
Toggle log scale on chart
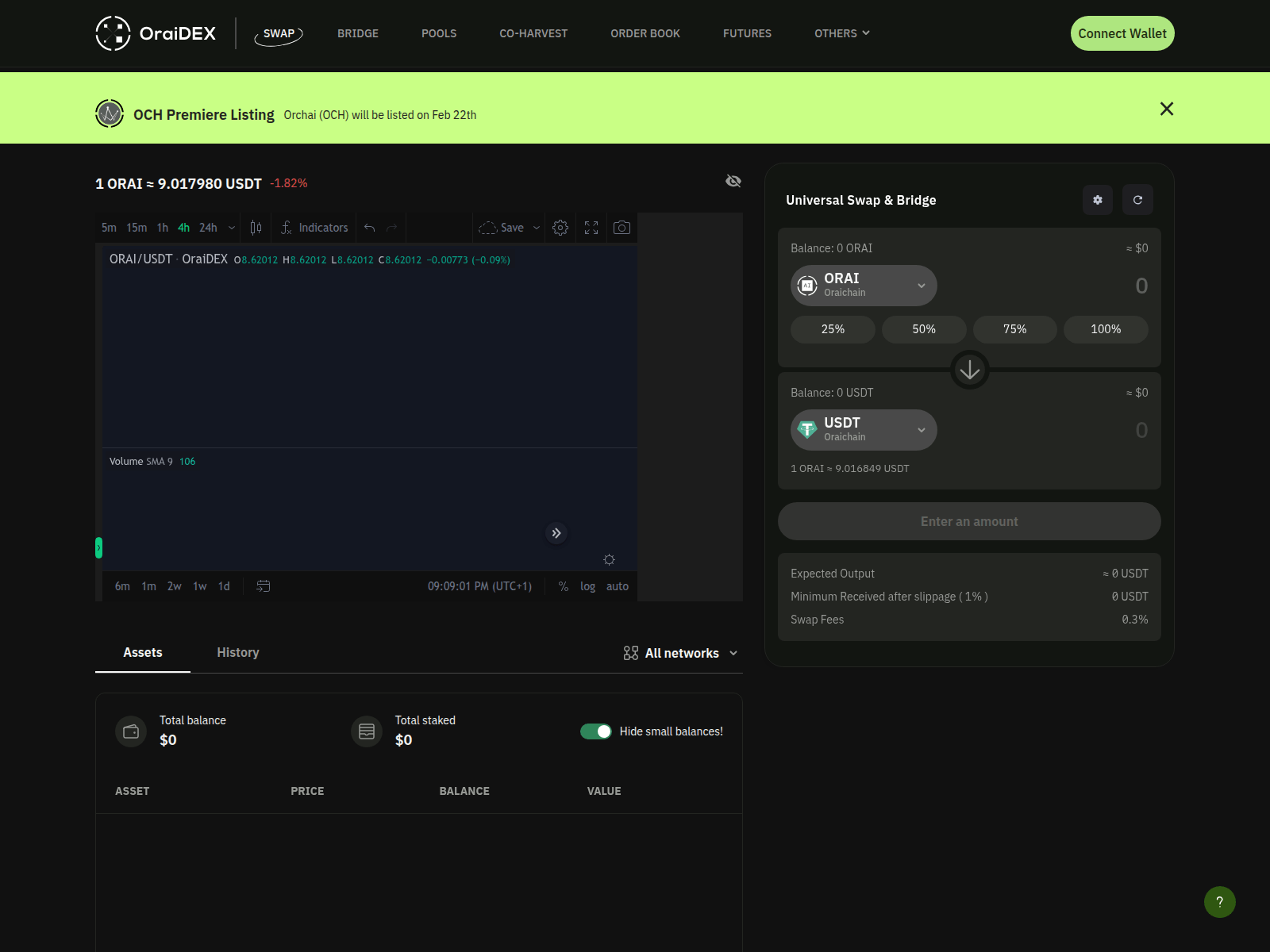coord(587,586)
